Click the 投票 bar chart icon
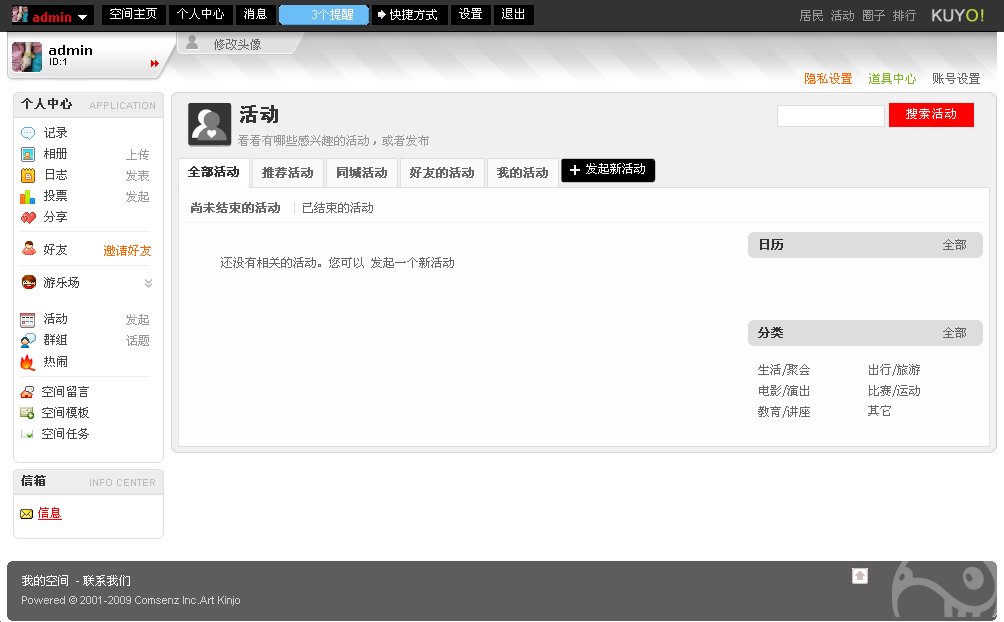 point(28,197)
